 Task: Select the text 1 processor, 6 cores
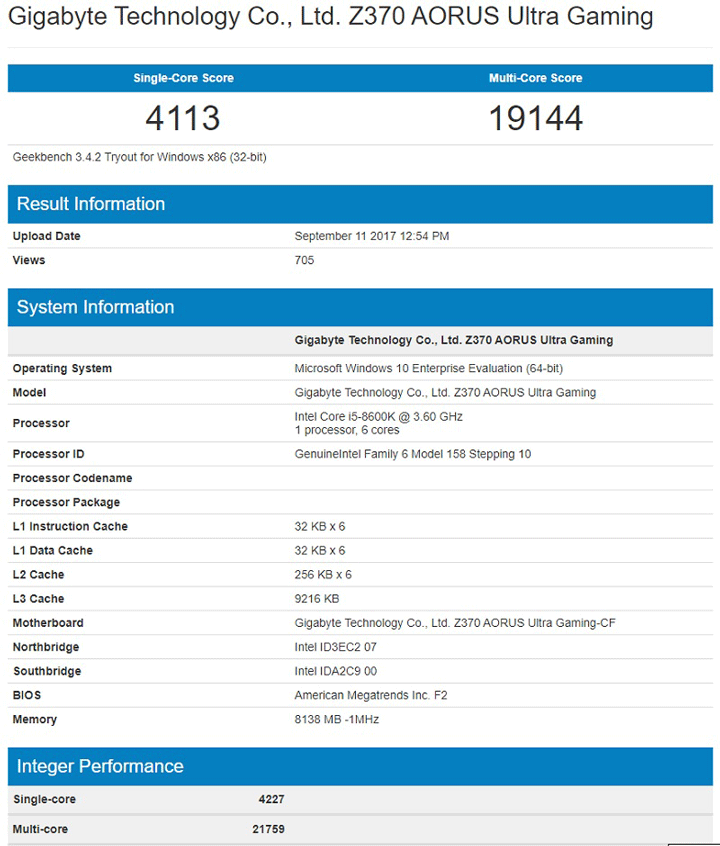tap(347, 430)
